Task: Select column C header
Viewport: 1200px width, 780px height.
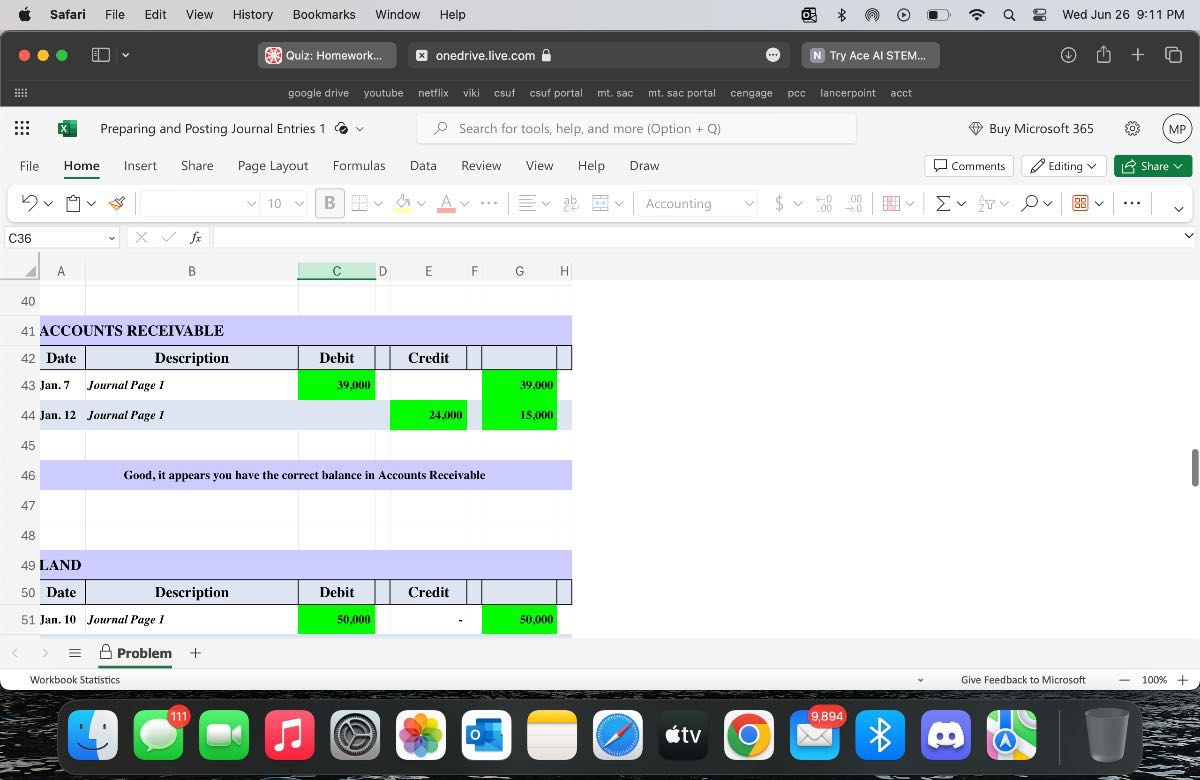Action: click(x=336, y=271)
